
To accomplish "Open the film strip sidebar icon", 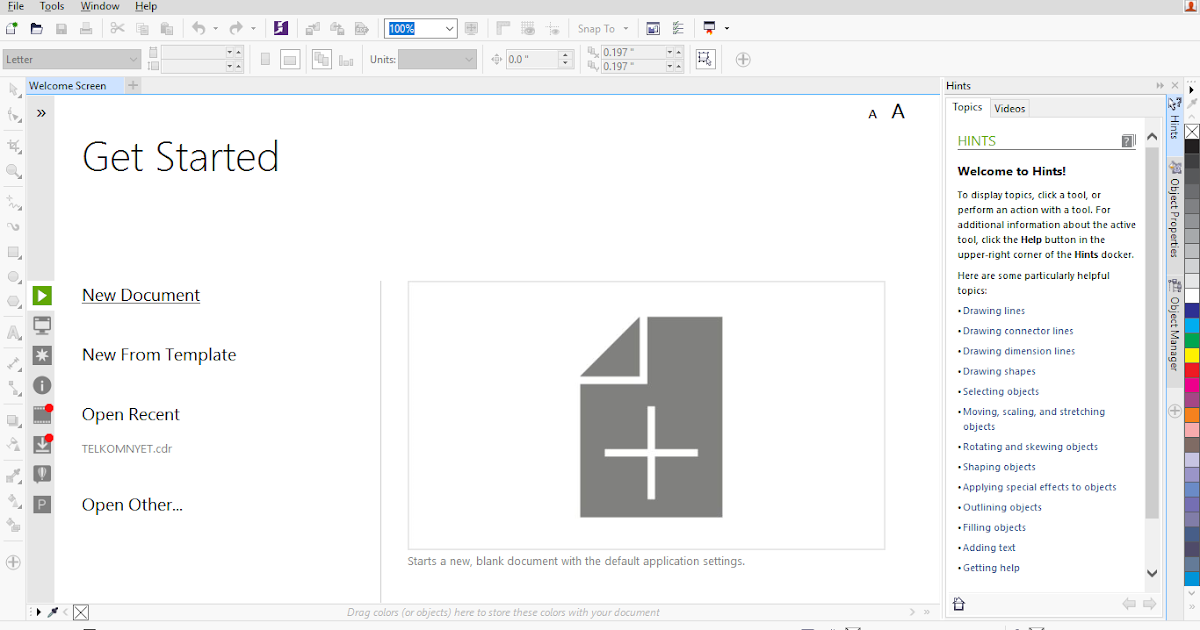I will coord(42,414).
